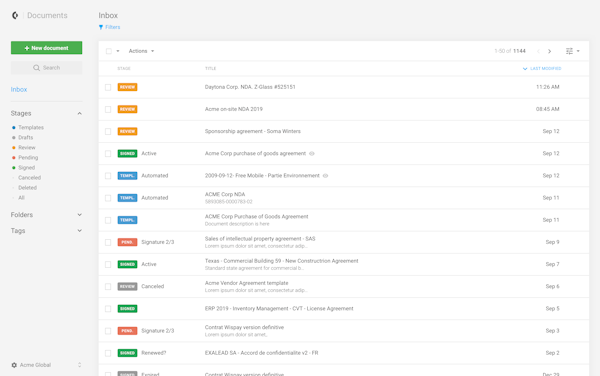600x376 pixels.
Task: Open EXALEAD SA Accord de confidentialite document
Action: [261, 353]
